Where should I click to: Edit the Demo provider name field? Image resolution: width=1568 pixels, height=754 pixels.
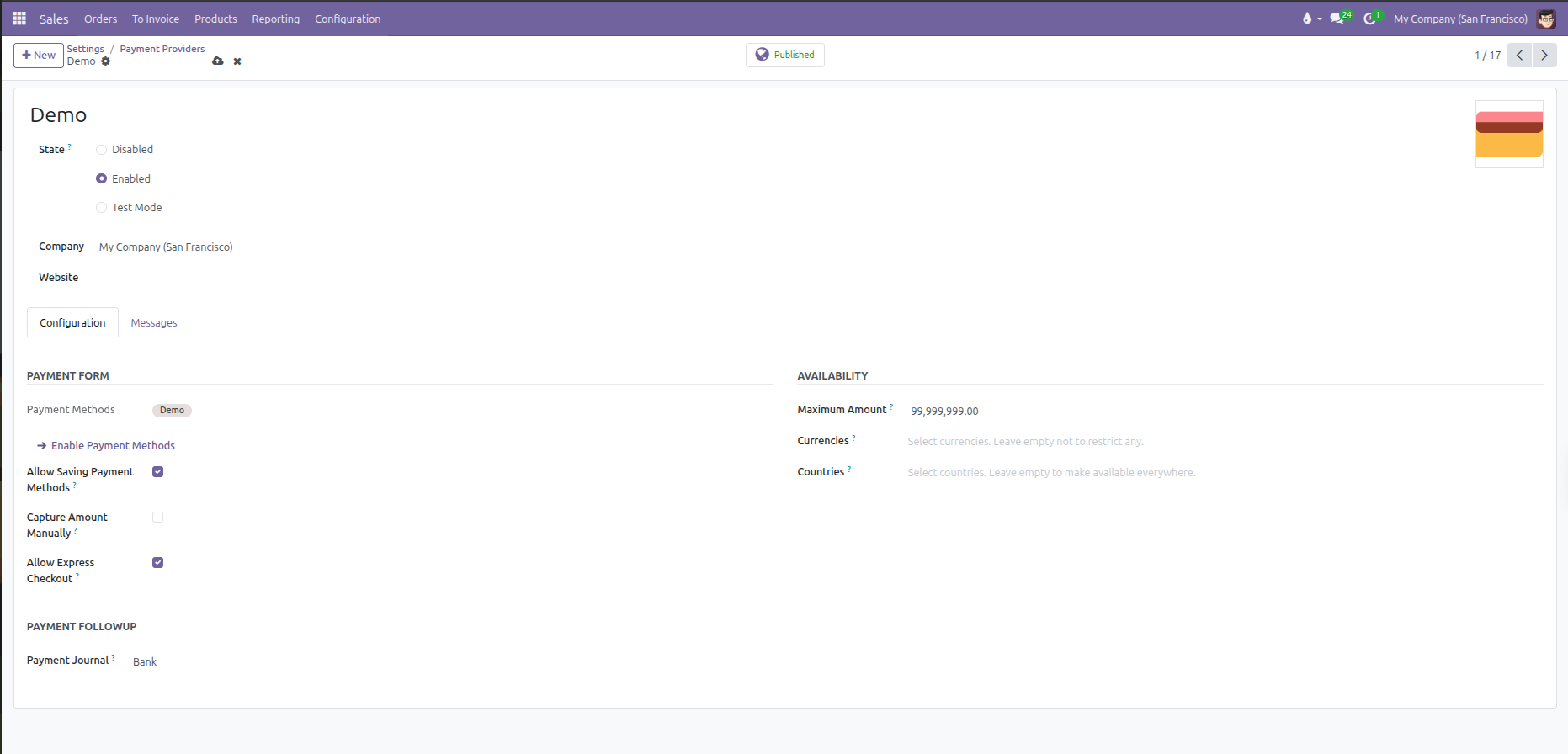[59, 115]
